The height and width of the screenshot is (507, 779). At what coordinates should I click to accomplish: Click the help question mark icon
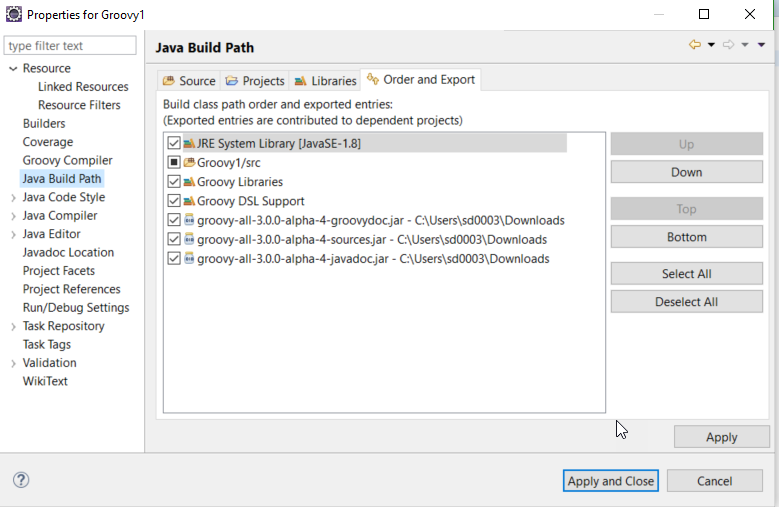point(21,480)
